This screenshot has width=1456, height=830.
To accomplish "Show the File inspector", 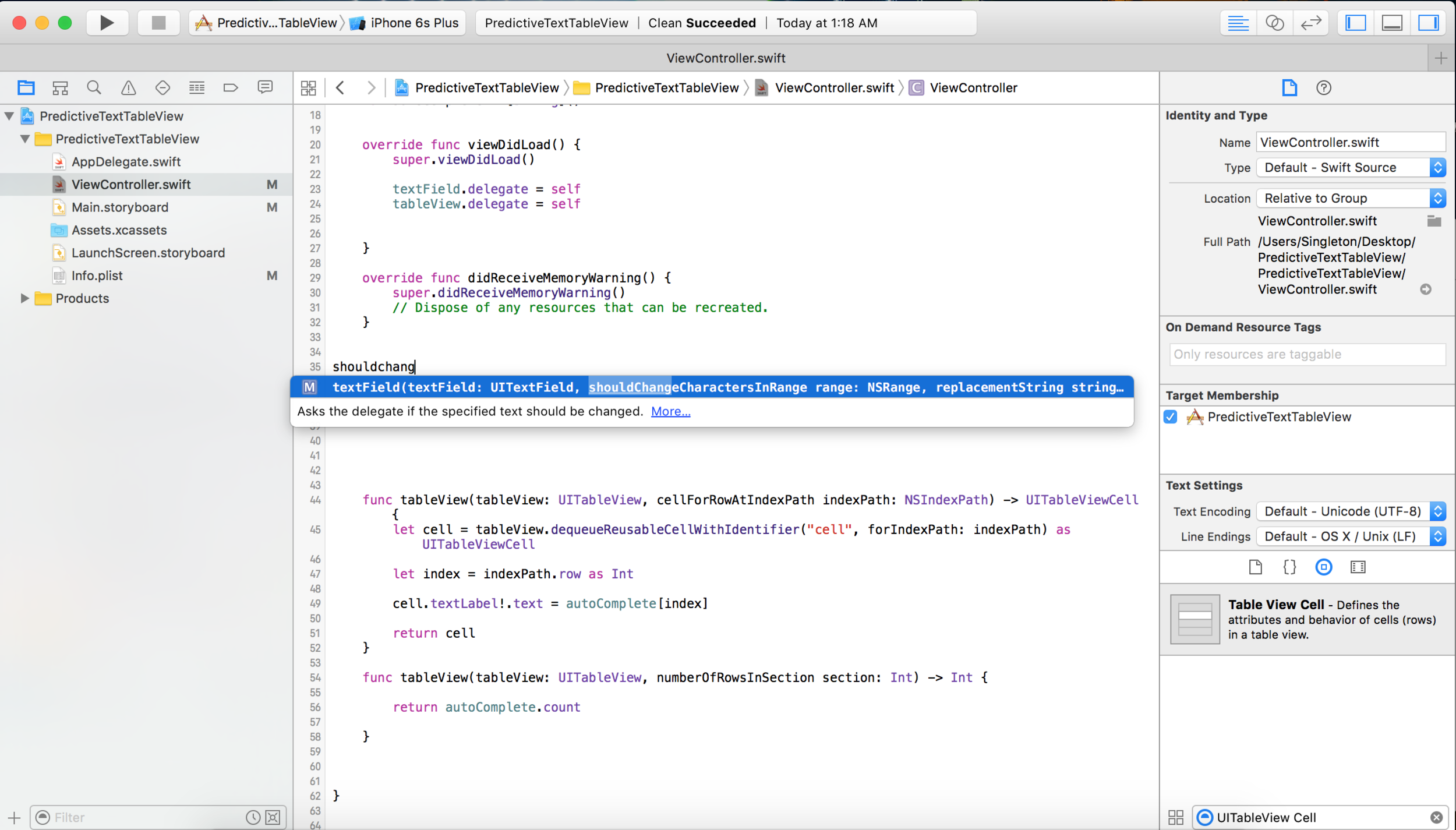I will [x=1289, y=88].
